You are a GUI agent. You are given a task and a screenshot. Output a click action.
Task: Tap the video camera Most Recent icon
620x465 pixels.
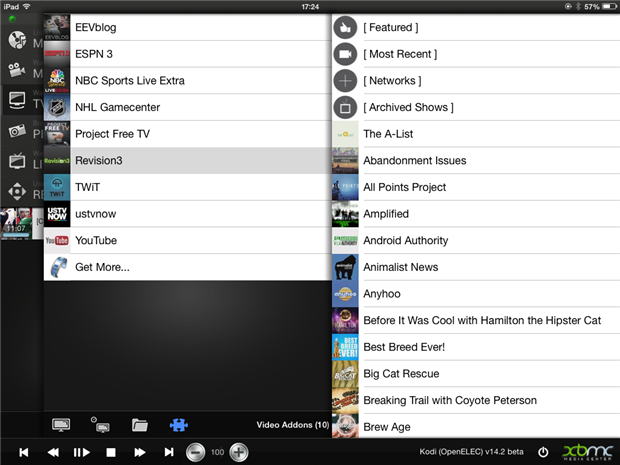345,54
